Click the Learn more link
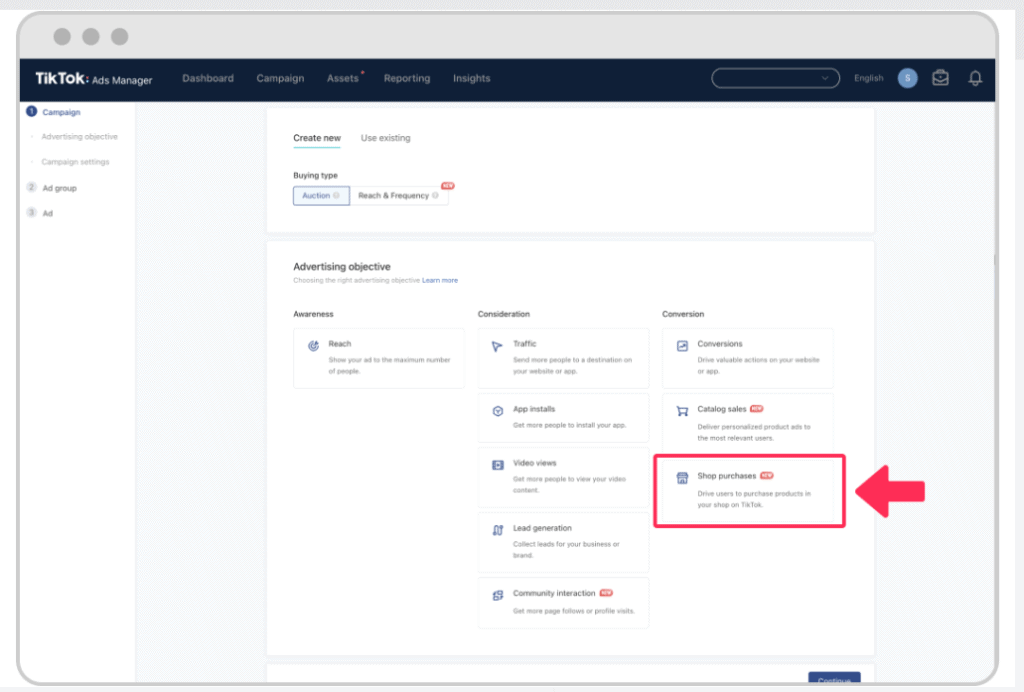The width and height of the screenshot is (1024, 692). [440, 280]
